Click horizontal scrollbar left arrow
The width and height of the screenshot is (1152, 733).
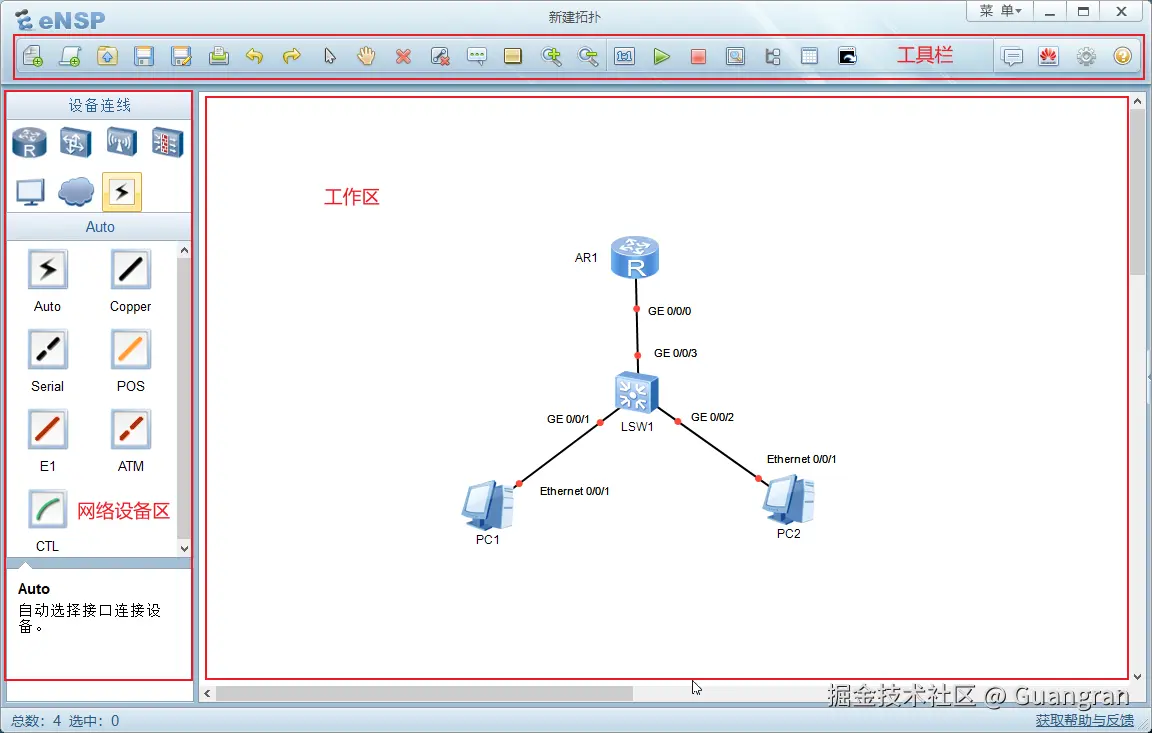tap(207, 693)
